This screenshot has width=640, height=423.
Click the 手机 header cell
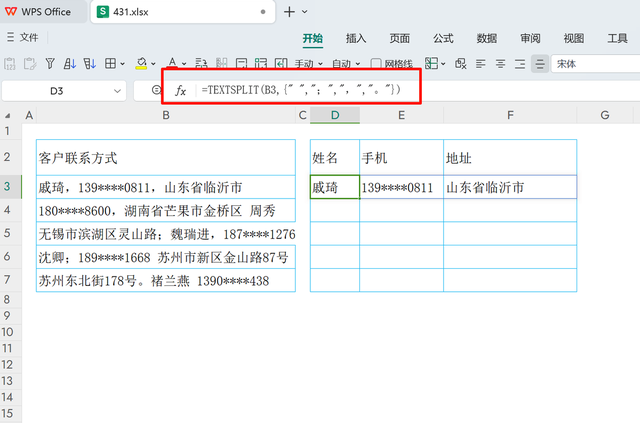pos(402,158)
